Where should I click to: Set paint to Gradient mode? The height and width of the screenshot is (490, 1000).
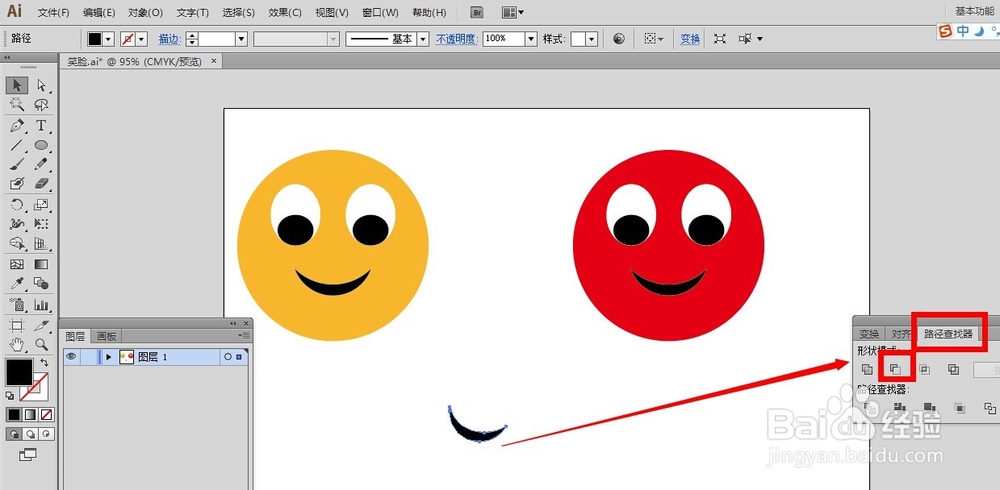(29, 415)
